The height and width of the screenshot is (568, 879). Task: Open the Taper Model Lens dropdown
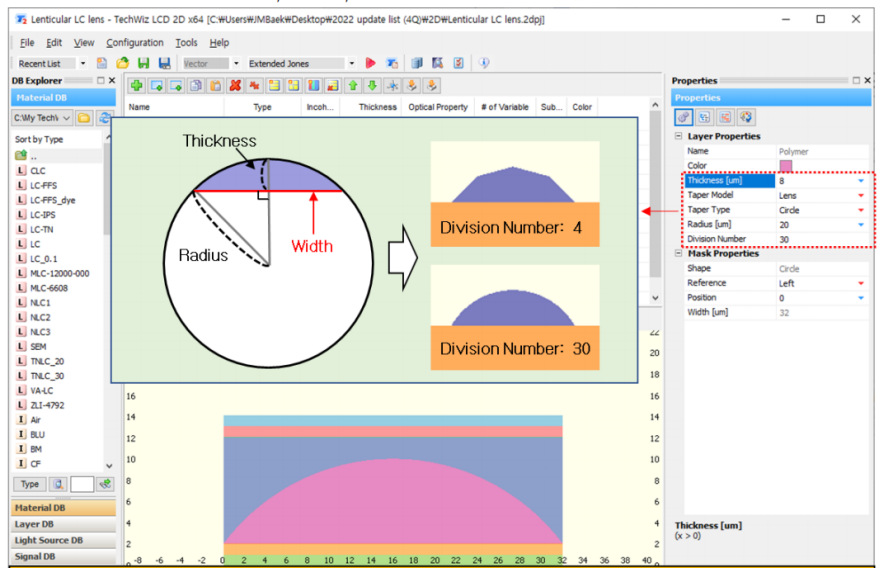[861, 195]
